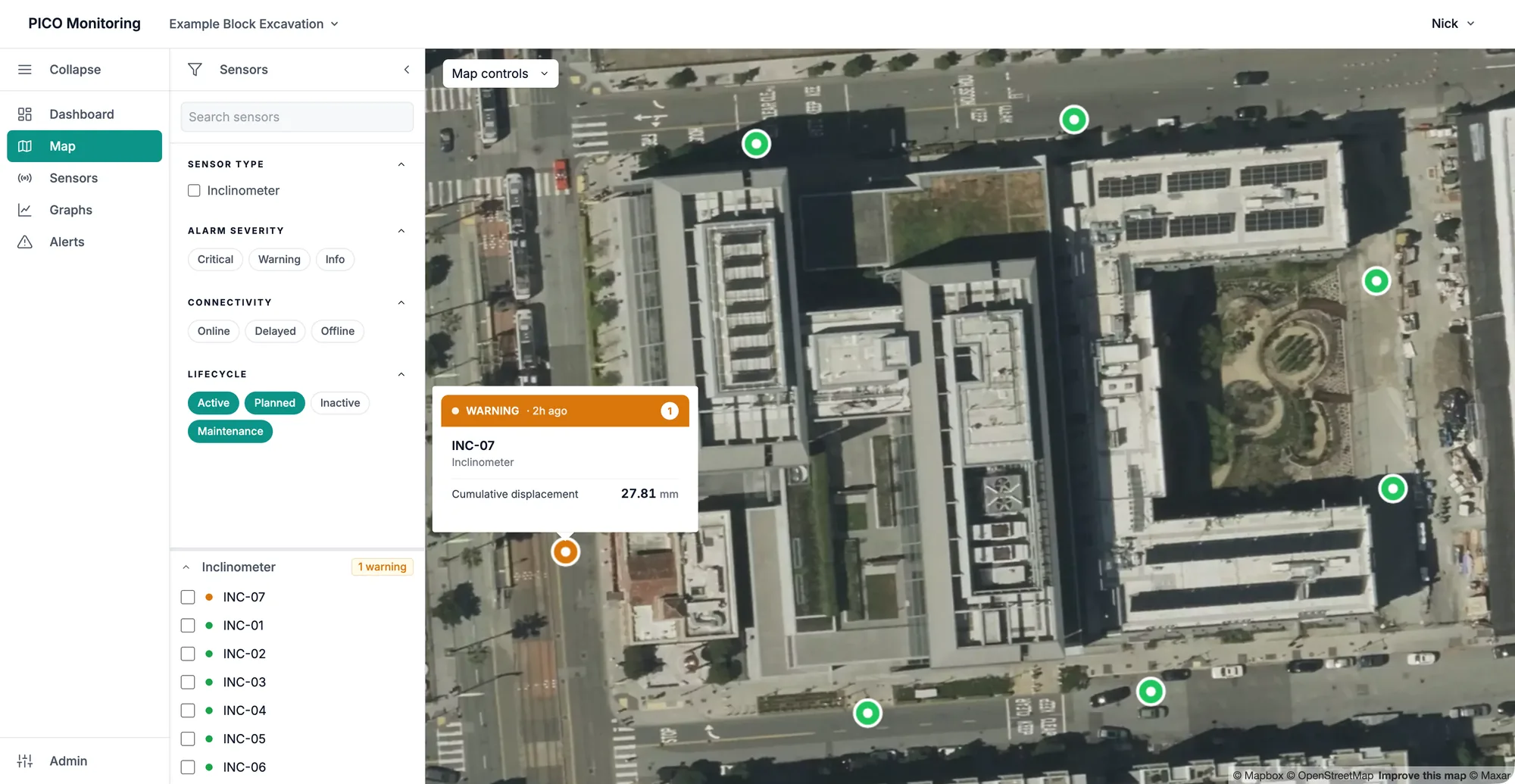Click the green sensor marker beside the garden courtyard

point(1376,281)
